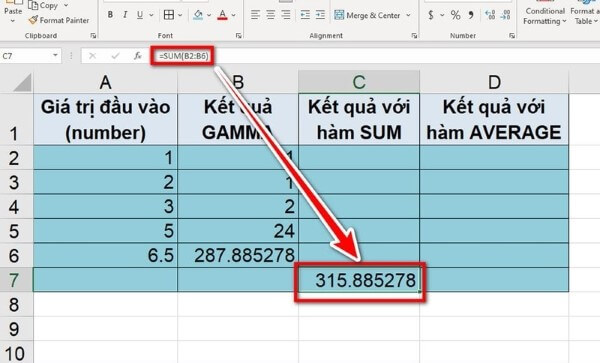
Task: Select cell containing 24
Action: [238, 231]
